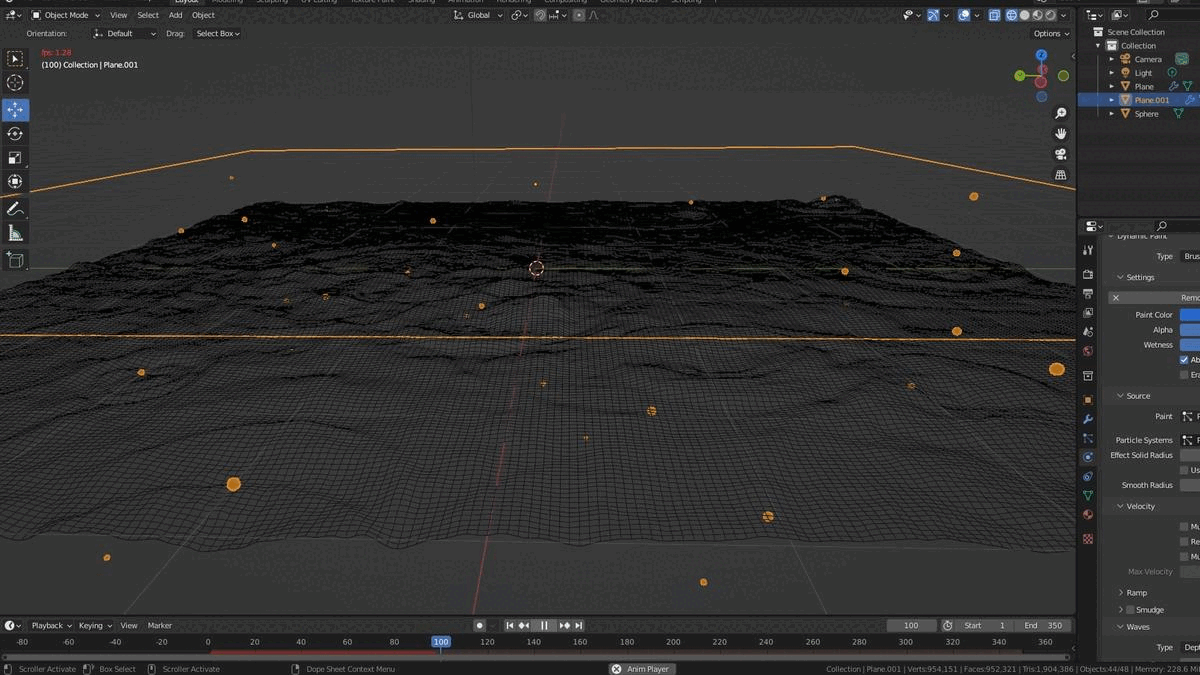Activate the Scale tool
The width and height of the screenshot is (1200, 675).
coord(15,158)
